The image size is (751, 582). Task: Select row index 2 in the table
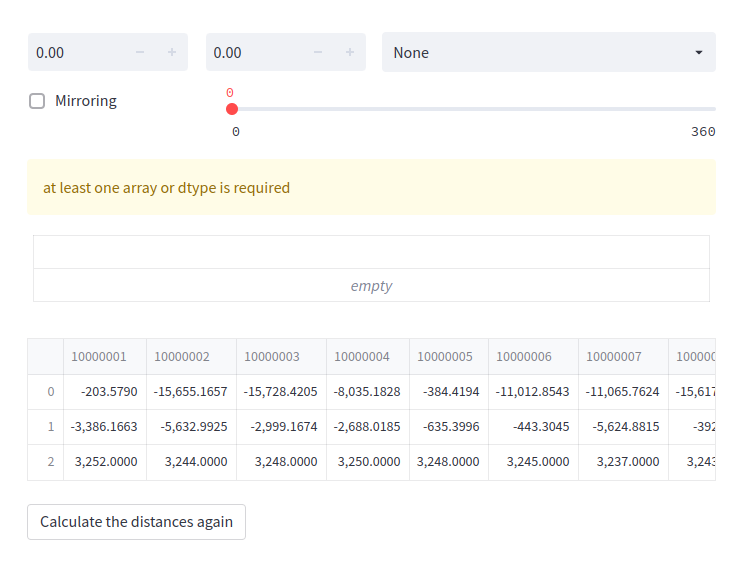pyautogui.click(x=46, y=462)
